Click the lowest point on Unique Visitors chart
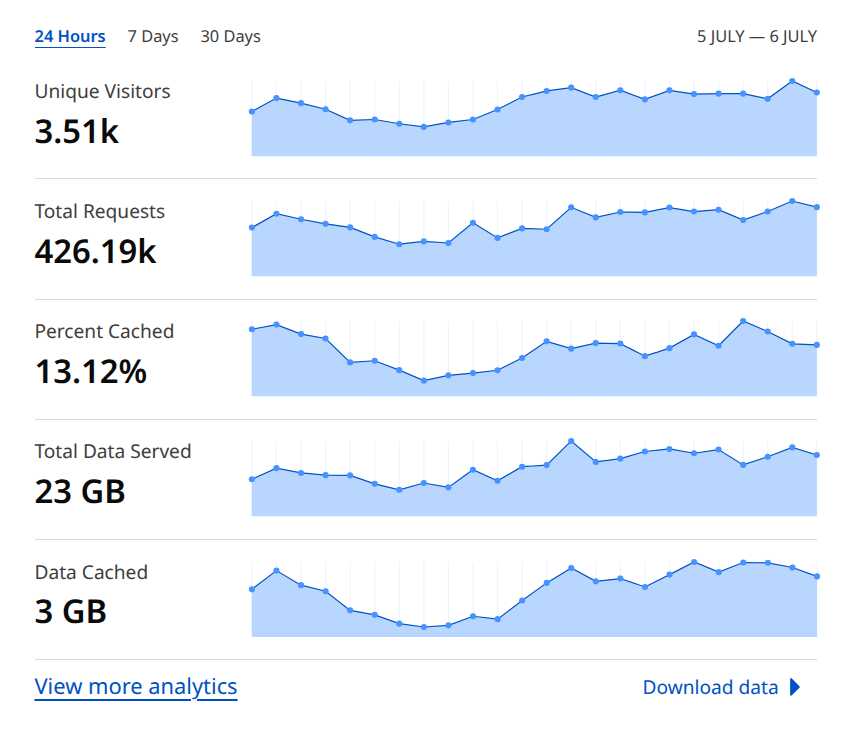Image resolution: width=846 pixels, height=732 pixels. (424, 127)
